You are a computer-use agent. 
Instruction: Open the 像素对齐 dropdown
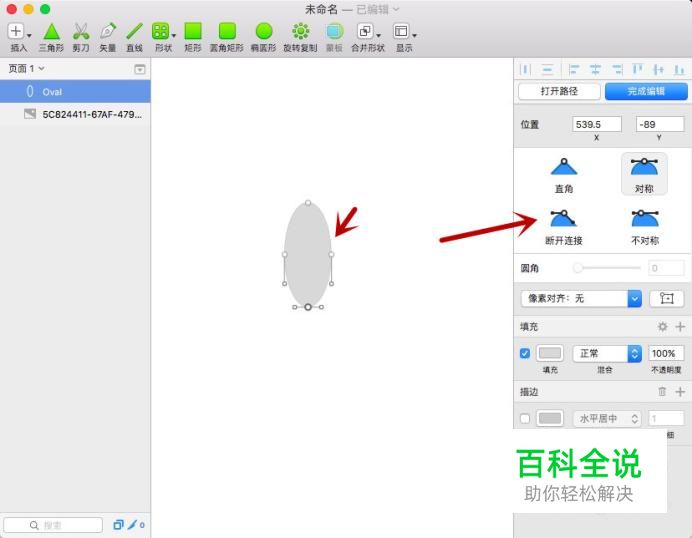coord(580,298)
